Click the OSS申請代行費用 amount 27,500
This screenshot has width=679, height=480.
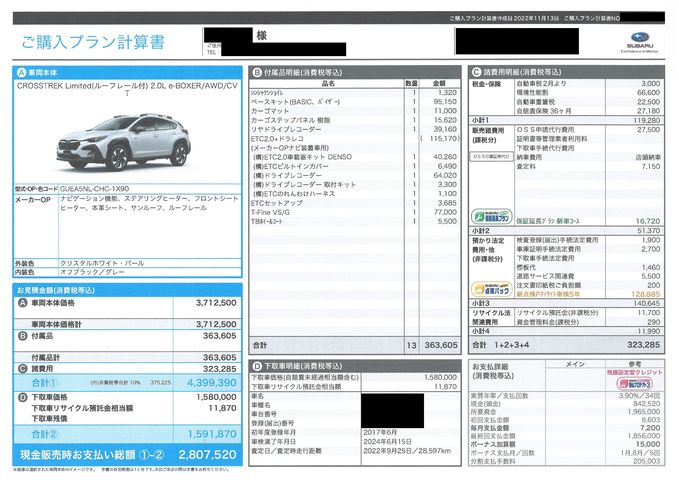click(x=648, y=130)
